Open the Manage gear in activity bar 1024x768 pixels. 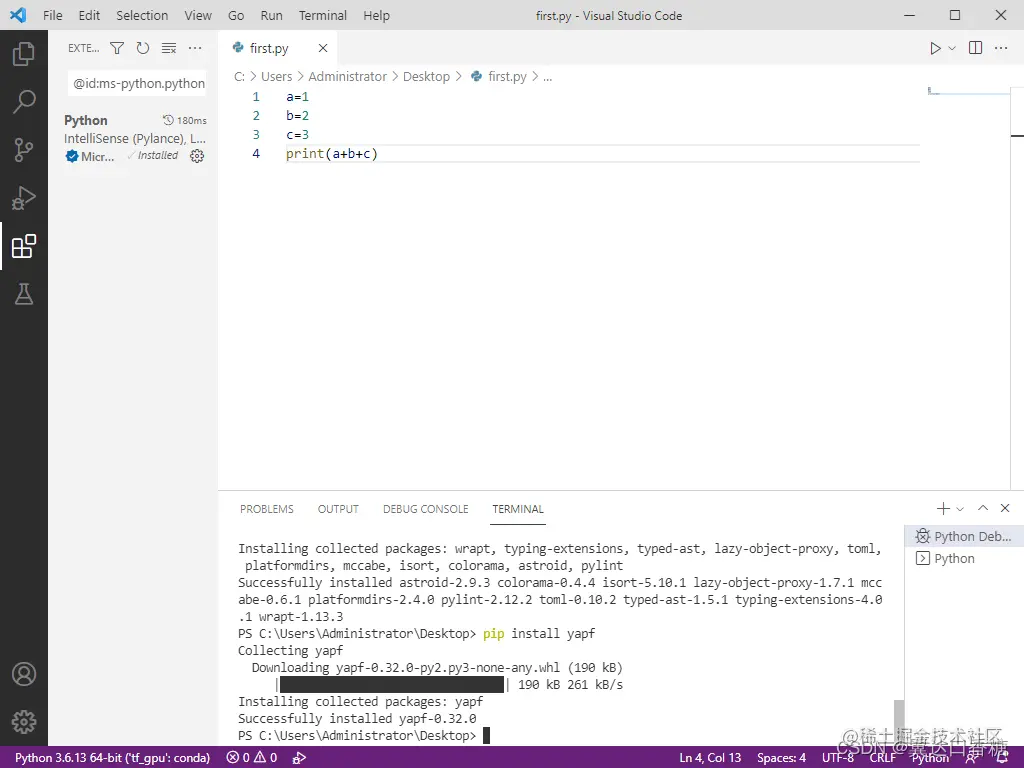pyautogui.click(x=24, y=722)
